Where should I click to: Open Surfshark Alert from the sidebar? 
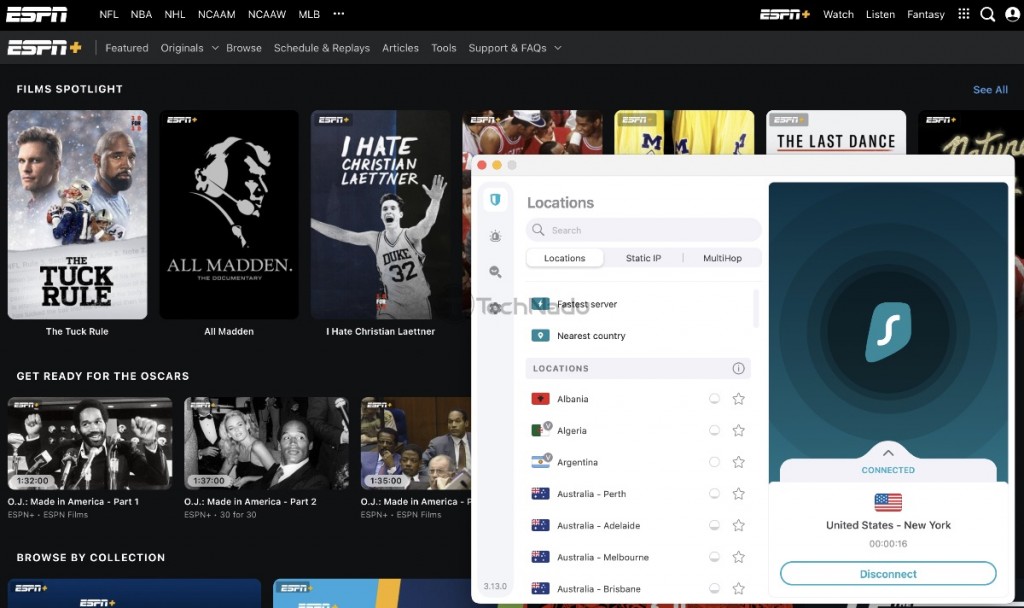click(x=495, y=236)
